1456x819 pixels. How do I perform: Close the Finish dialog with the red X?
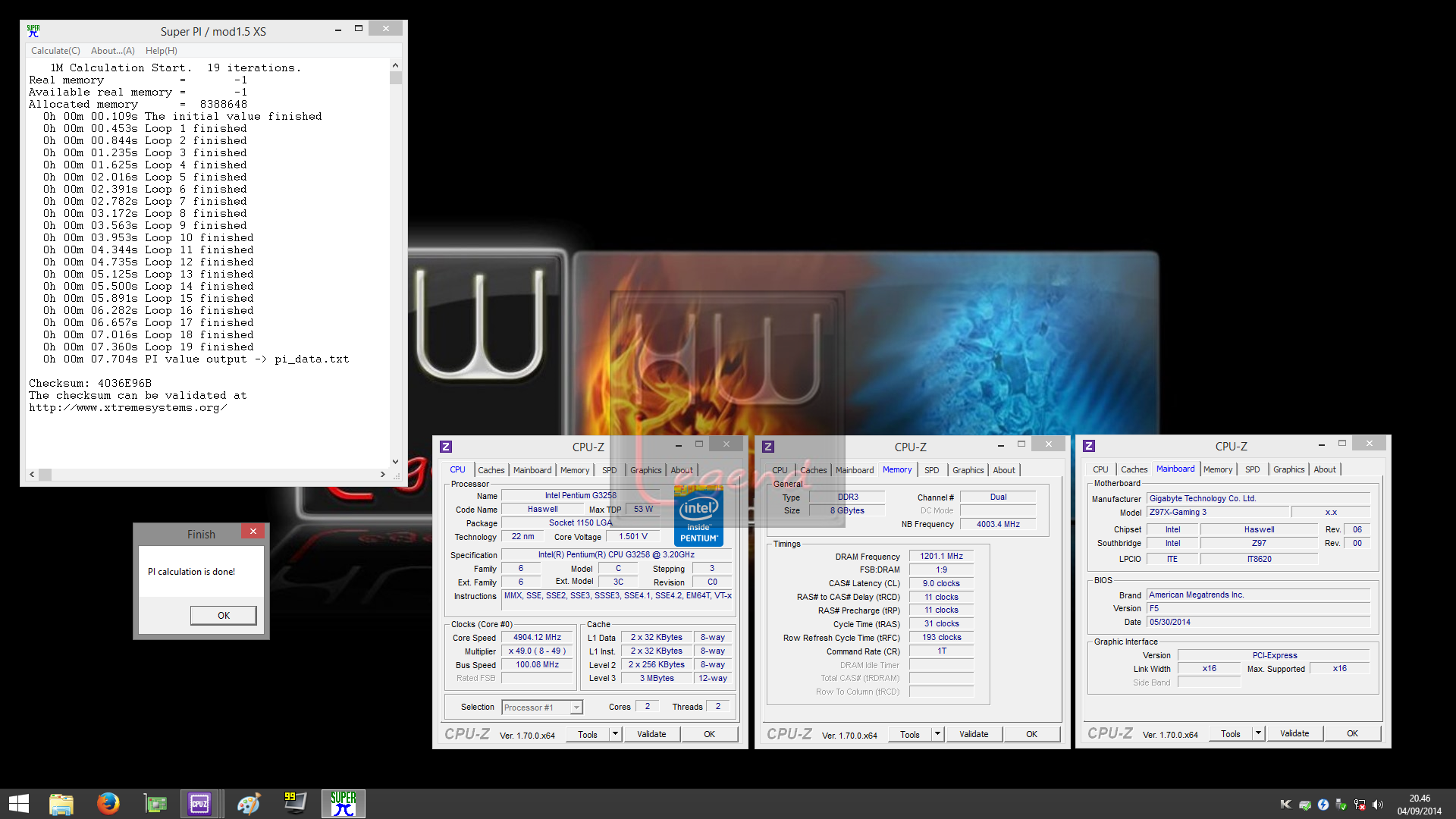click(x=253, y=531)
